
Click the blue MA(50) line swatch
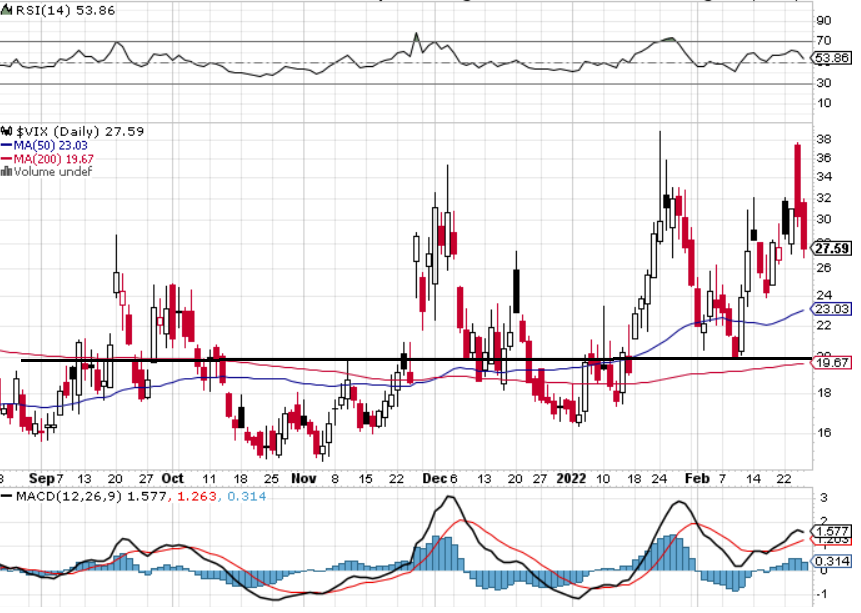tap(7, 146)
